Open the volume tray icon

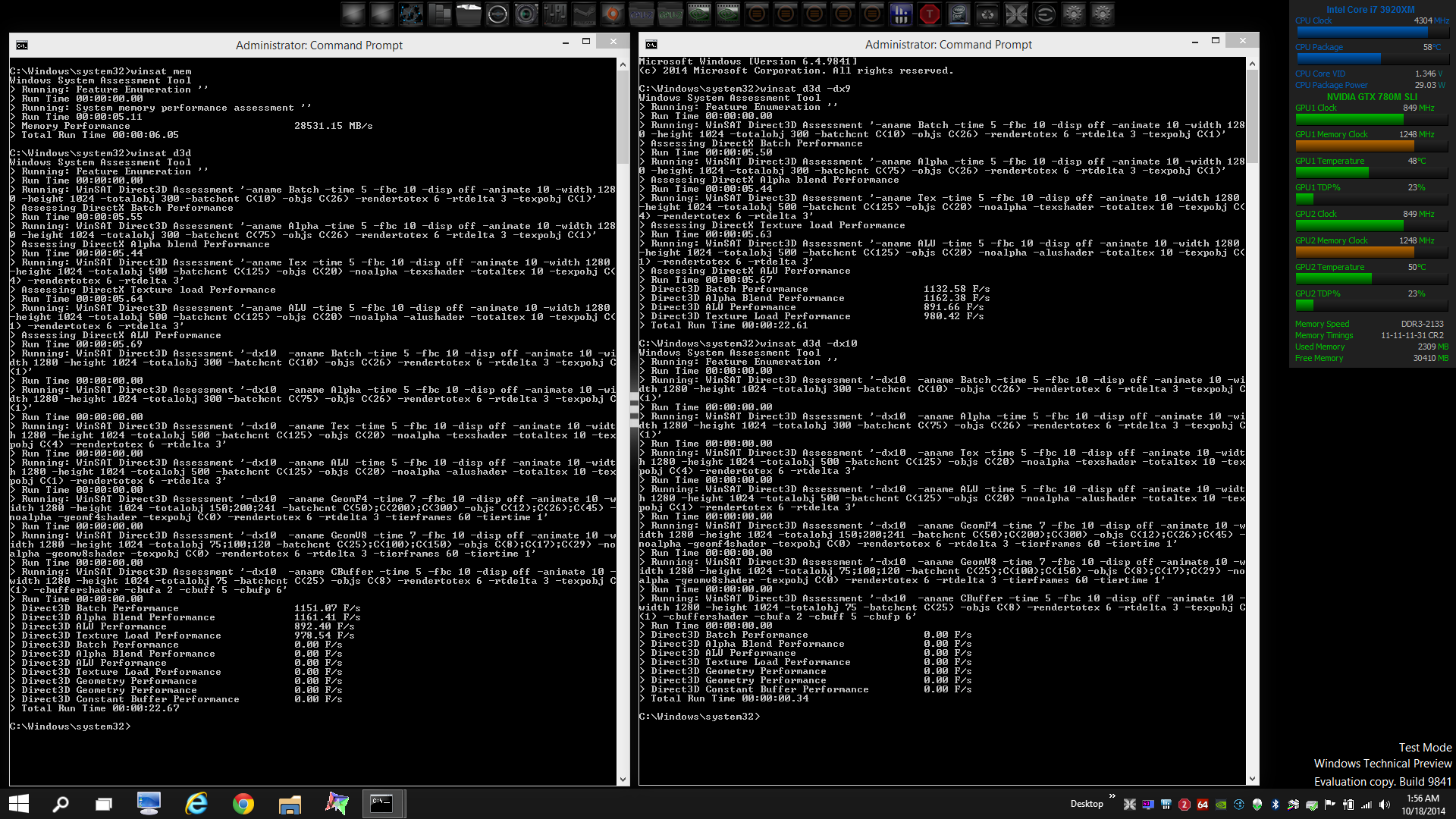1384,805
